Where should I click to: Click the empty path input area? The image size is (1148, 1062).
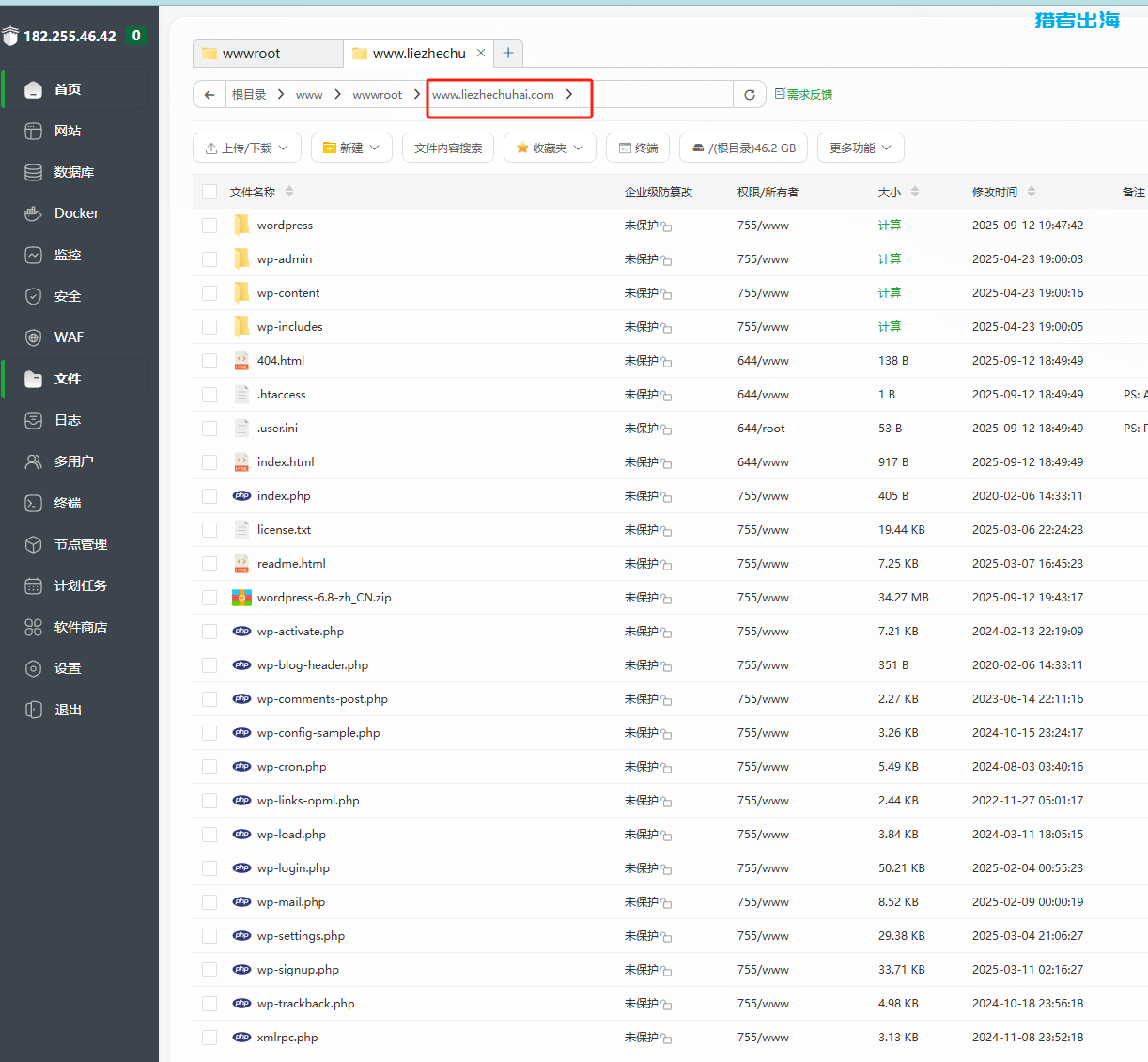pos(661,95)
